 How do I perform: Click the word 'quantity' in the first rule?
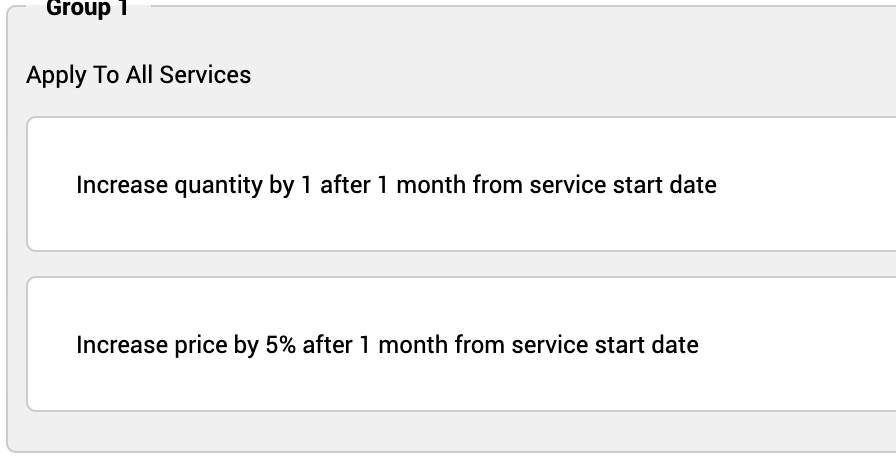218,185
